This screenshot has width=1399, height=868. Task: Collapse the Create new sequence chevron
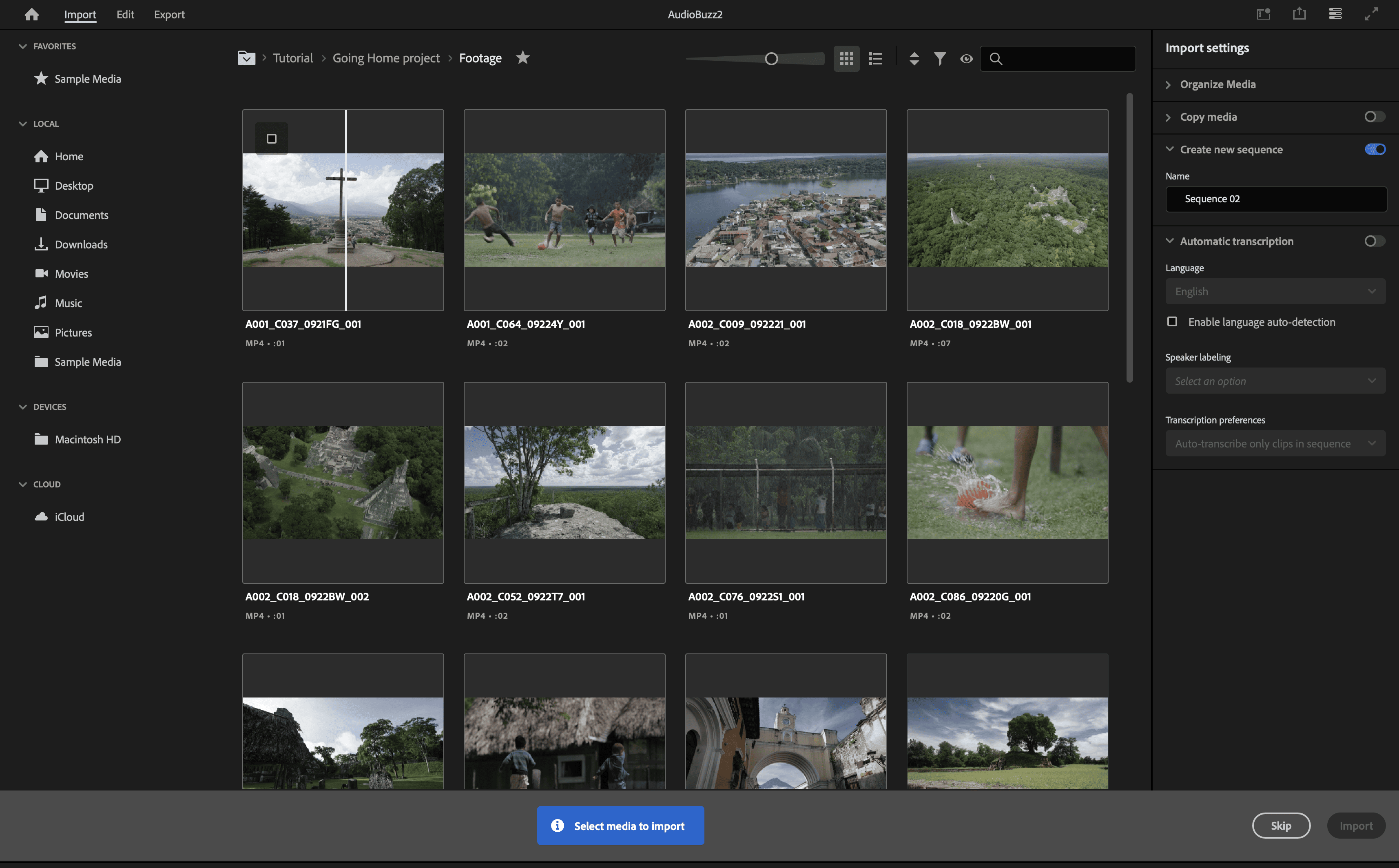(1169, 149)
